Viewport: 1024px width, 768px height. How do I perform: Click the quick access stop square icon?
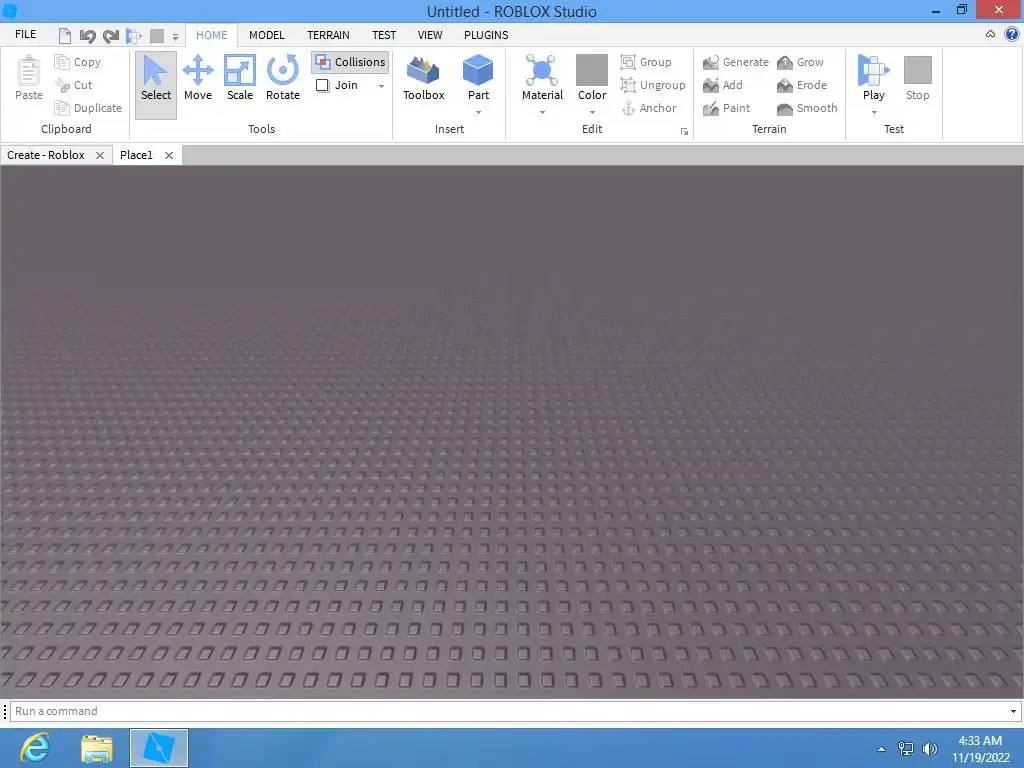(x=157, y=35)
